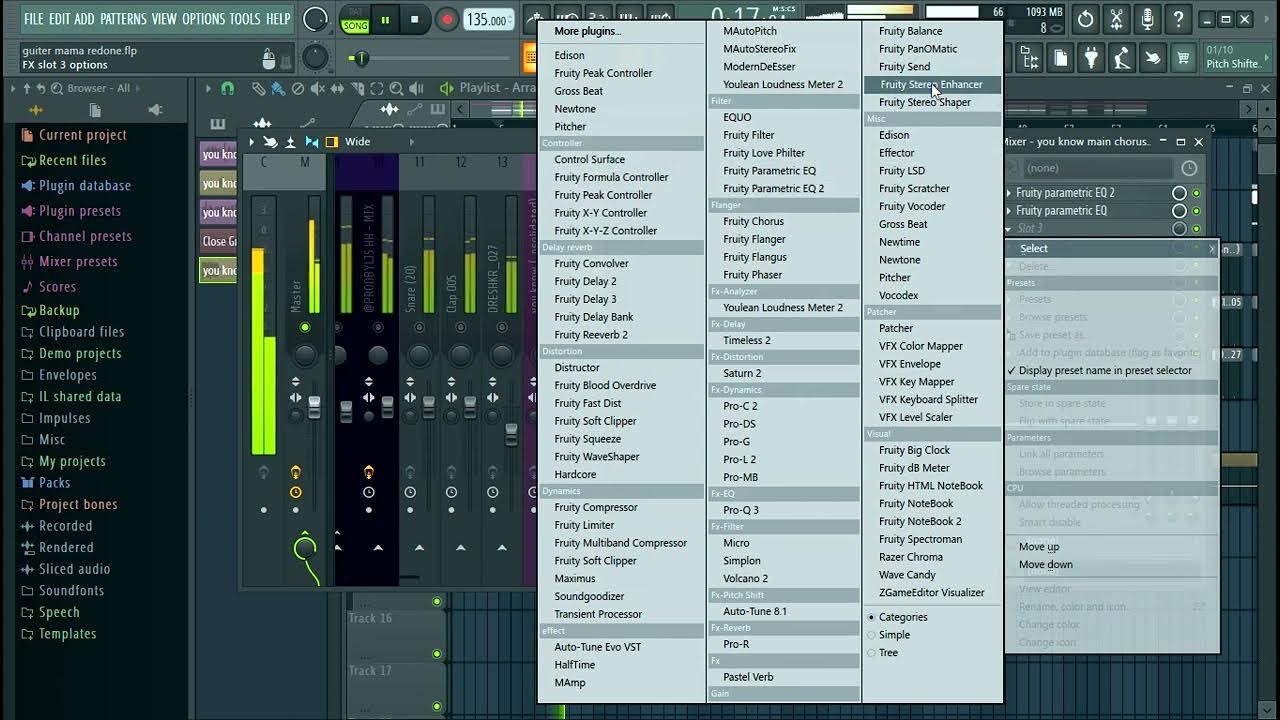Open the Playlist options arrow menu

208,88
